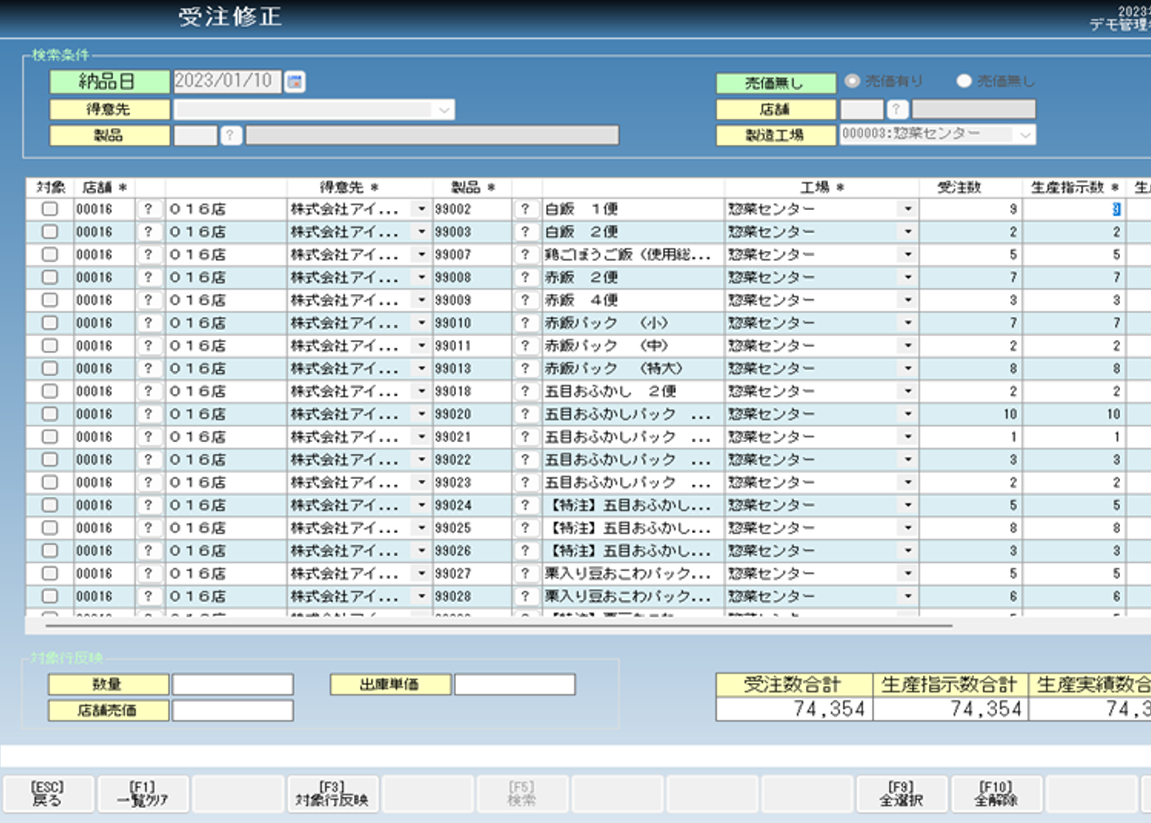Open store lookup ? in row 99028
Screen dimensions: 1151x823
coord(148,596)
